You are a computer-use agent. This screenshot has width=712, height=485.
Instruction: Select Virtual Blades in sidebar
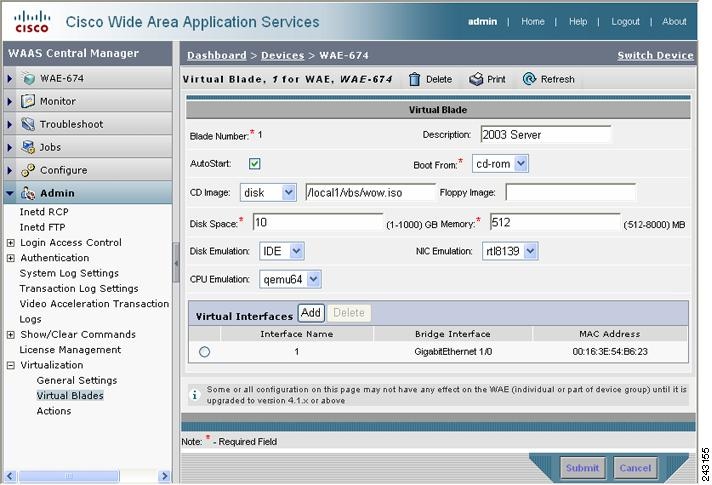point(70,396)
